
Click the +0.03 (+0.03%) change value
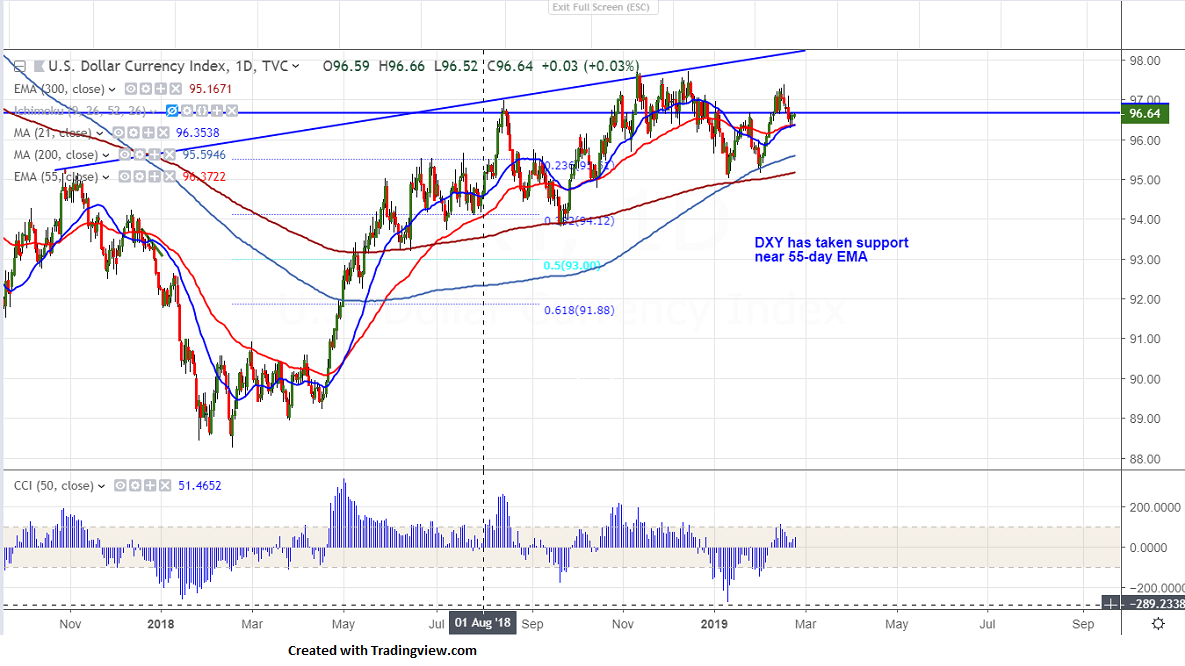pyautogui.click(x=590, y=67)
